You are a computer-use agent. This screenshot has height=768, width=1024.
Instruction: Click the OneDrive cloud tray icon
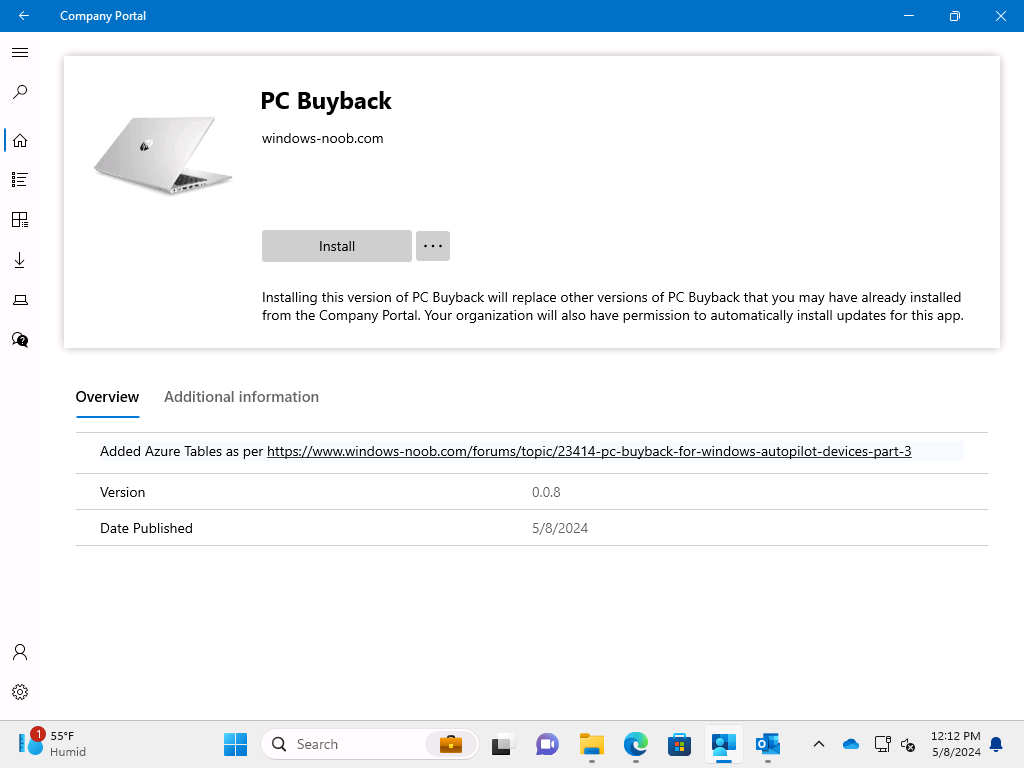[850, 744]
